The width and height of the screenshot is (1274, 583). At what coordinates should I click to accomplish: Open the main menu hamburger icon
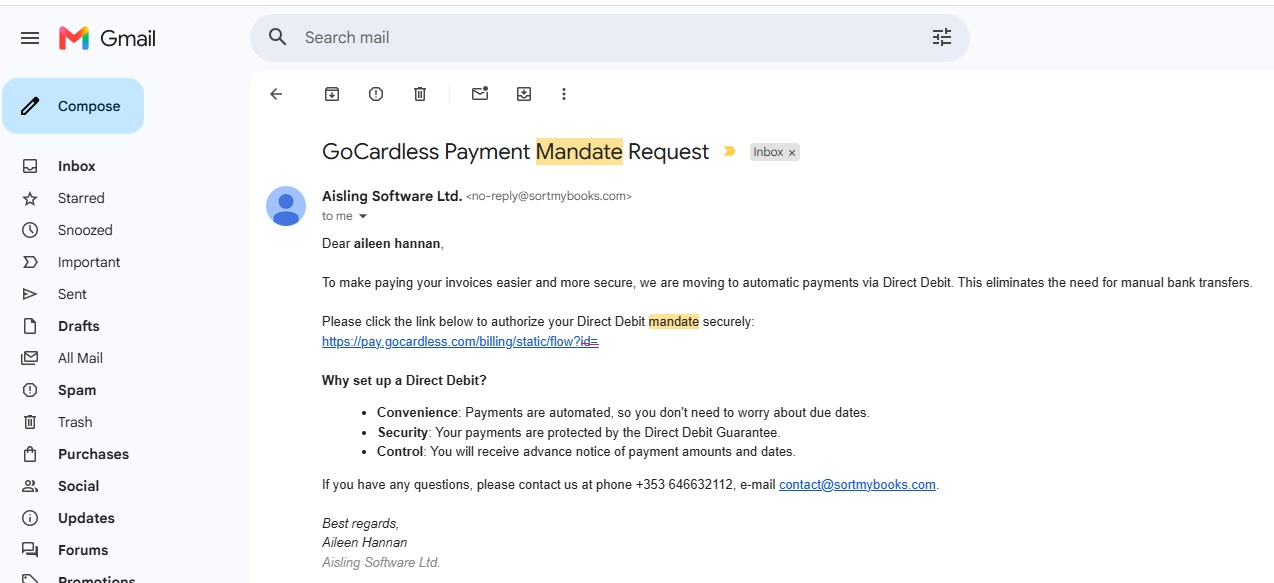coord(30,38)
